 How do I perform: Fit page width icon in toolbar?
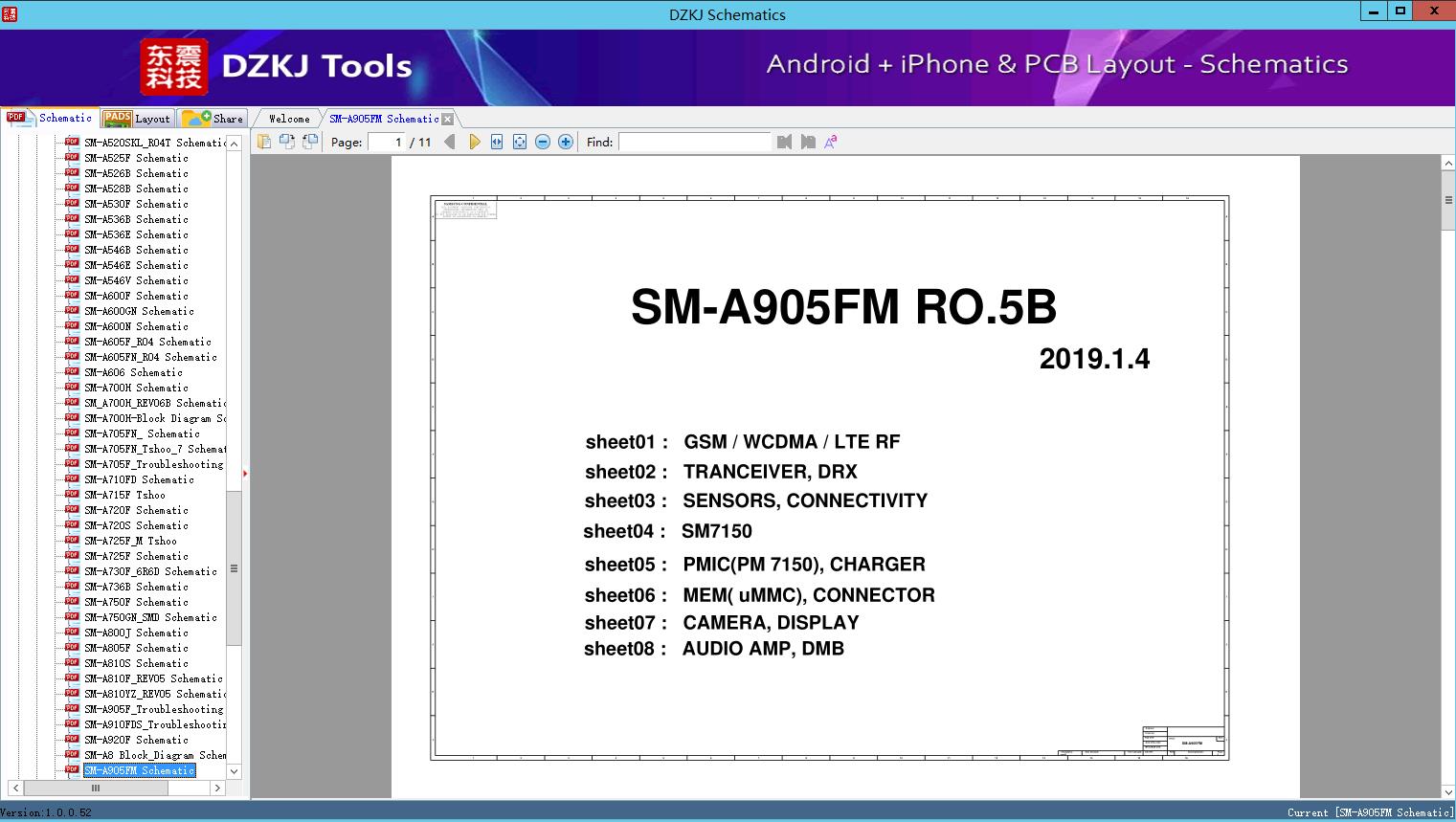497,142
